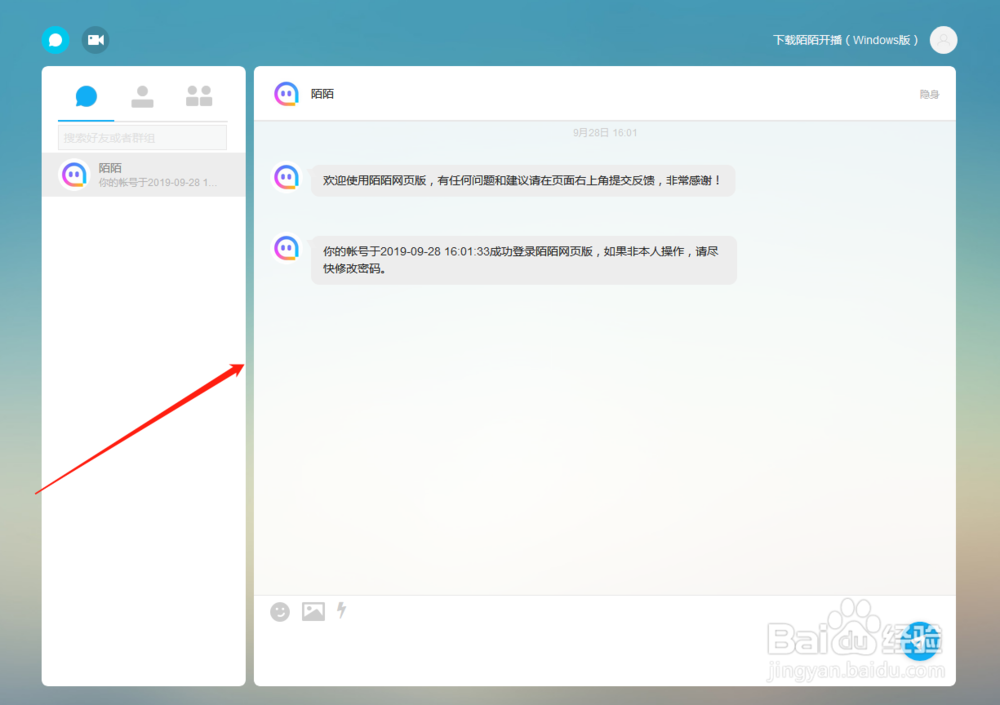Open the live video camera icon
Screen dimensions: 1000x705
pos(96,40)
